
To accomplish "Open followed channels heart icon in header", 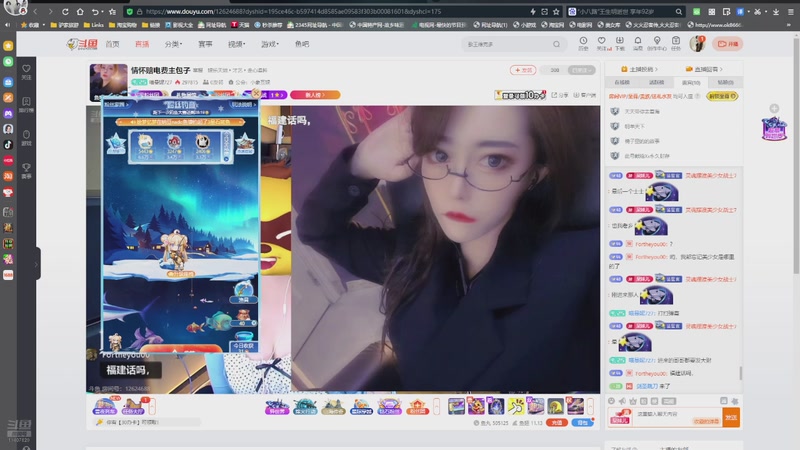I will point(602,43).
